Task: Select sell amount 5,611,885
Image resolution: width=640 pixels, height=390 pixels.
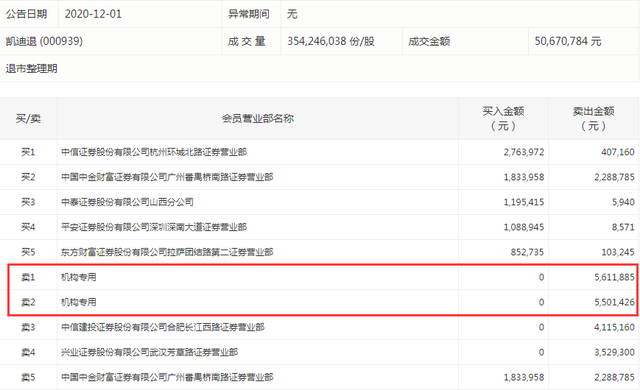Action: point(614,277)
